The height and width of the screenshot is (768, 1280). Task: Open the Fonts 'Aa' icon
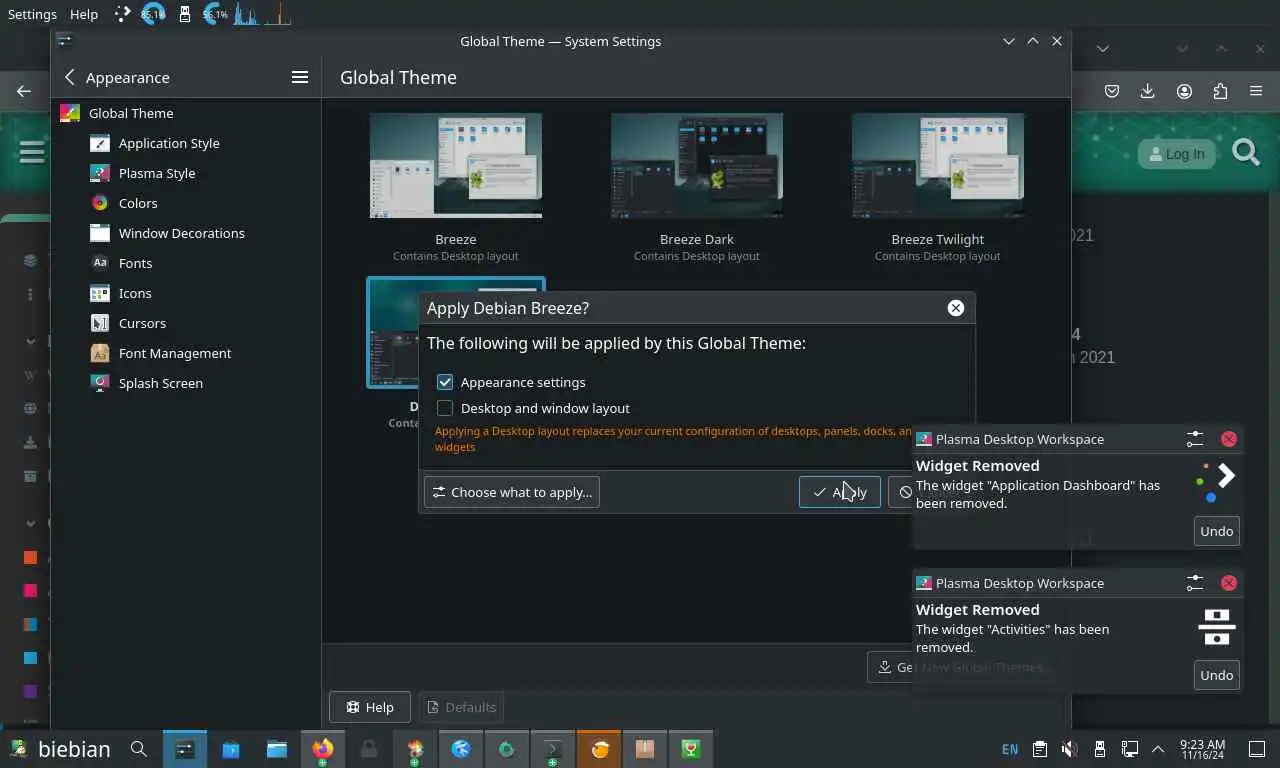coord(100,263)
